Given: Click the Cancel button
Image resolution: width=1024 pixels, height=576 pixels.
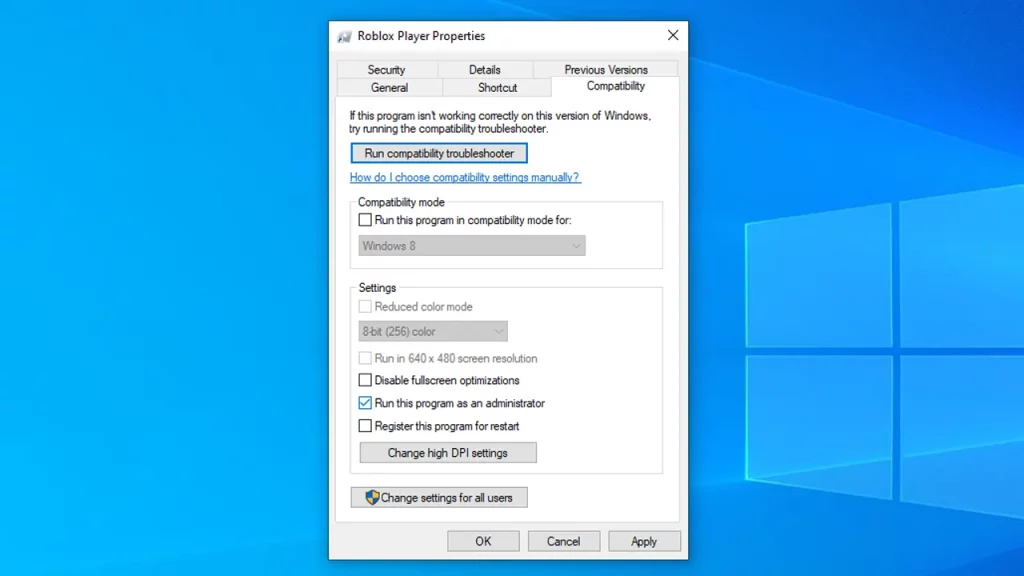Looking at the screenshot, I should [x=564, y=541].
